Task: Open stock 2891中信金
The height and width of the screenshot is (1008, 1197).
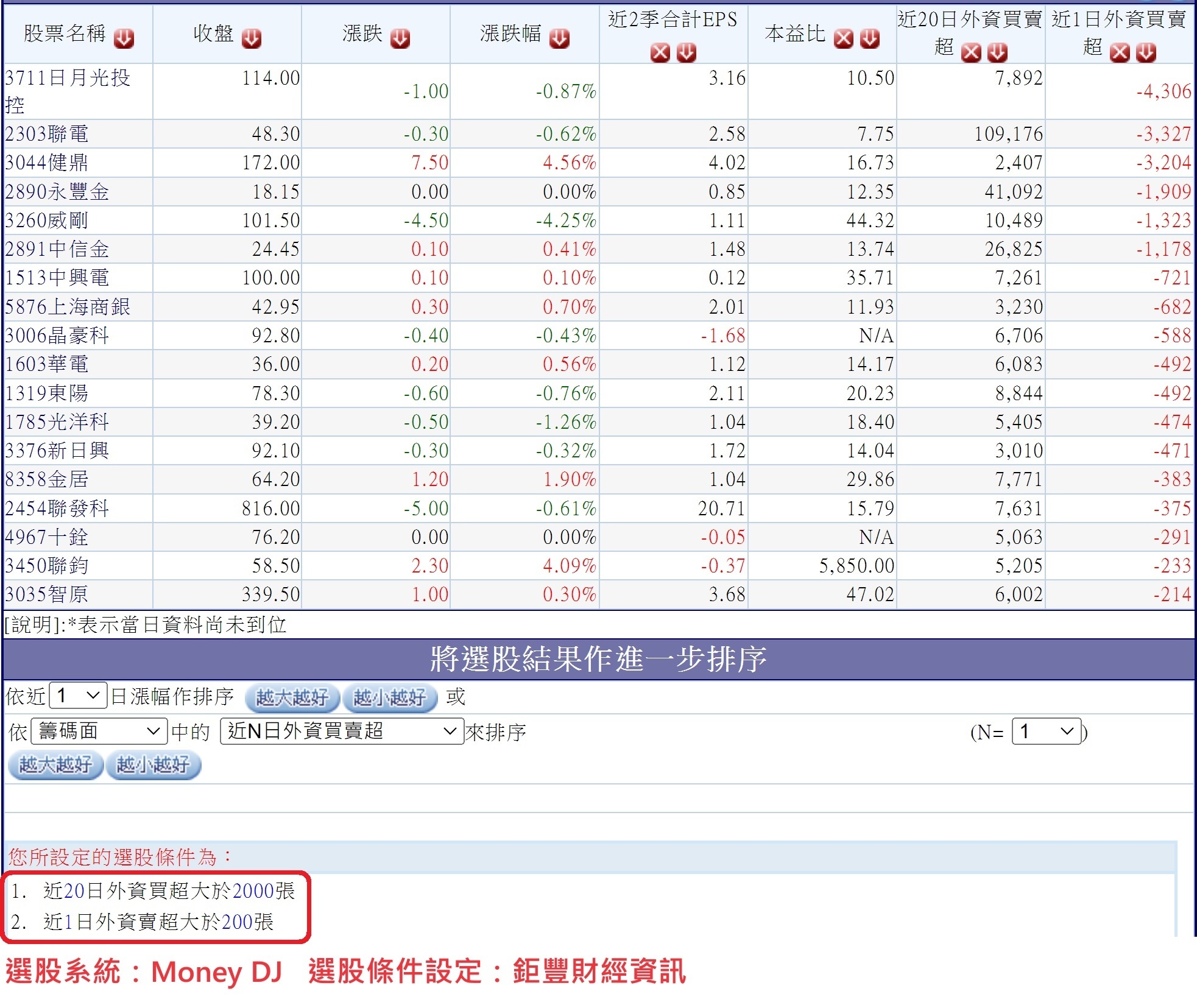Action: 57,249
